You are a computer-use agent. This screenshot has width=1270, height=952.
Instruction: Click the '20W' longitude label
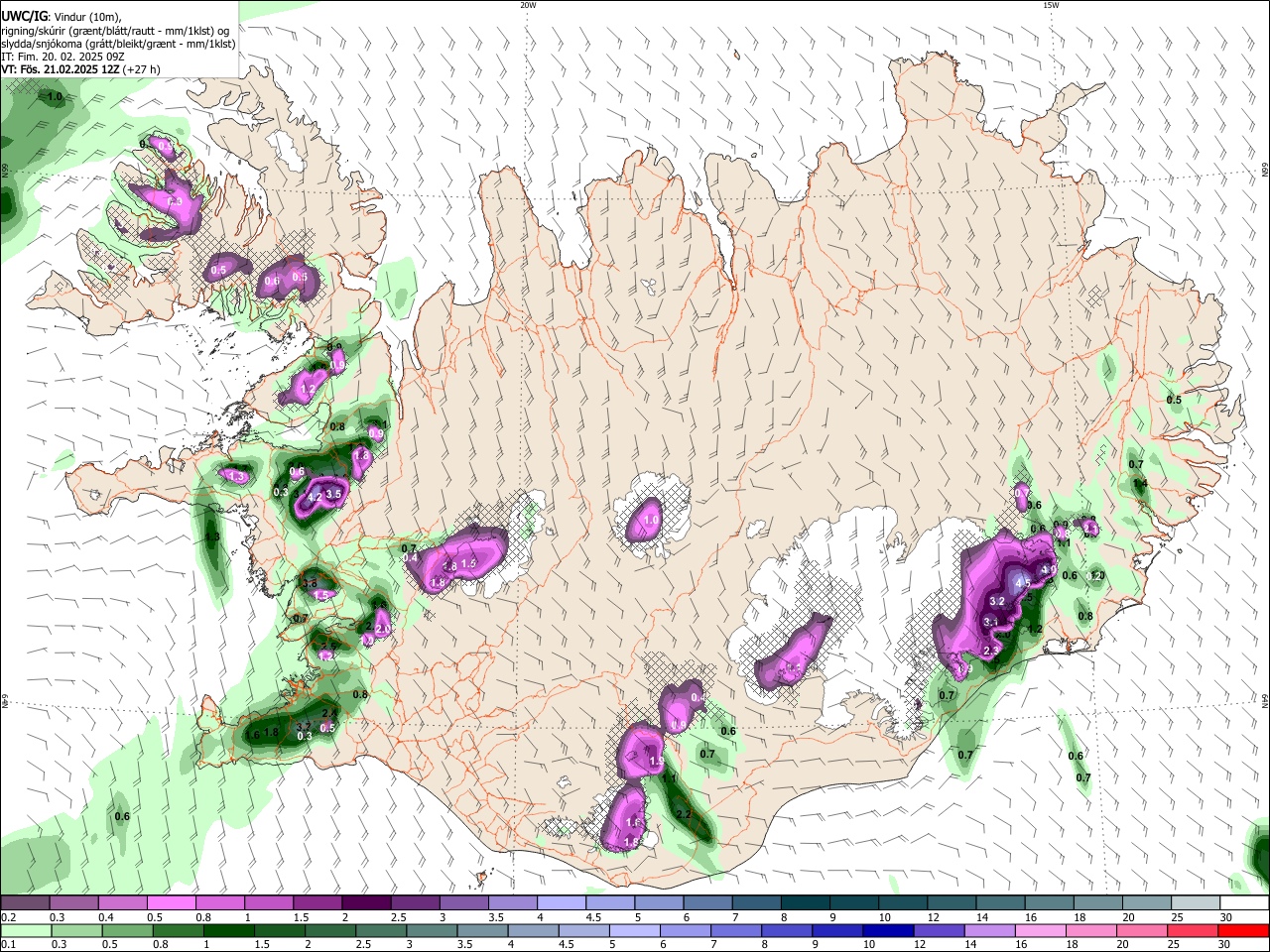pyautogui.click(x=528, y=5)
